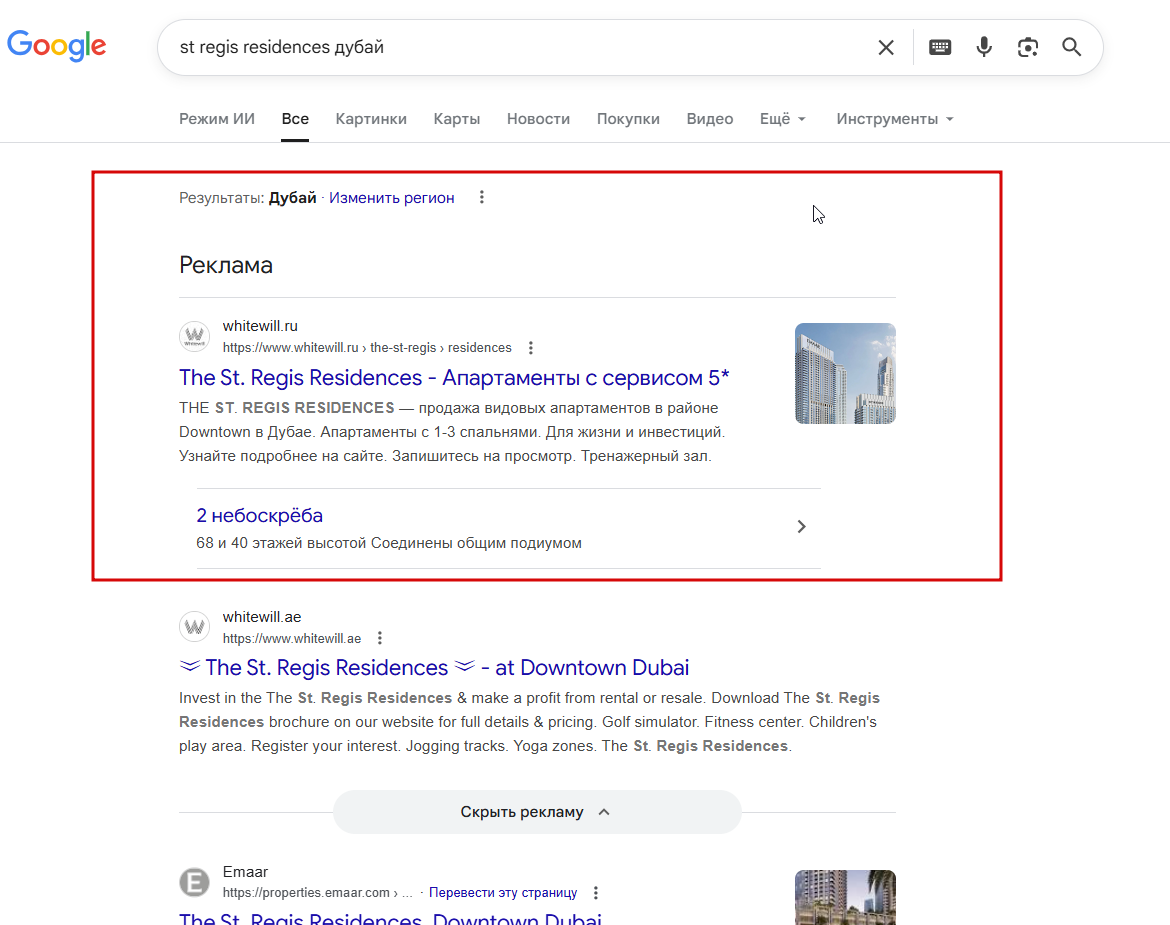Open three-dot menu beside region results
1170x925 pixels.
482,197
